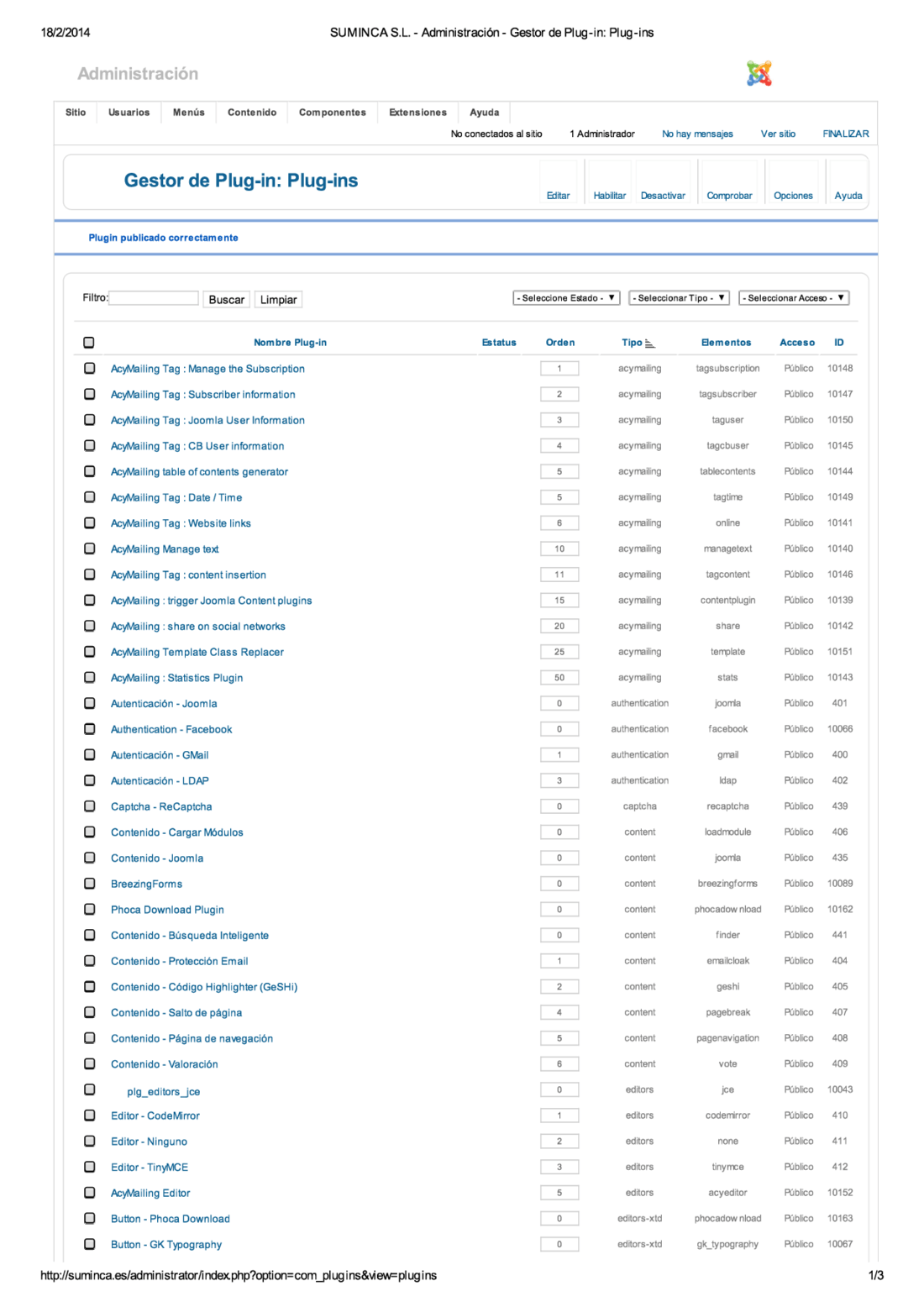Open plg_editors_jce plugin link
This screenshot has height=1307, width=924.
164,1092
